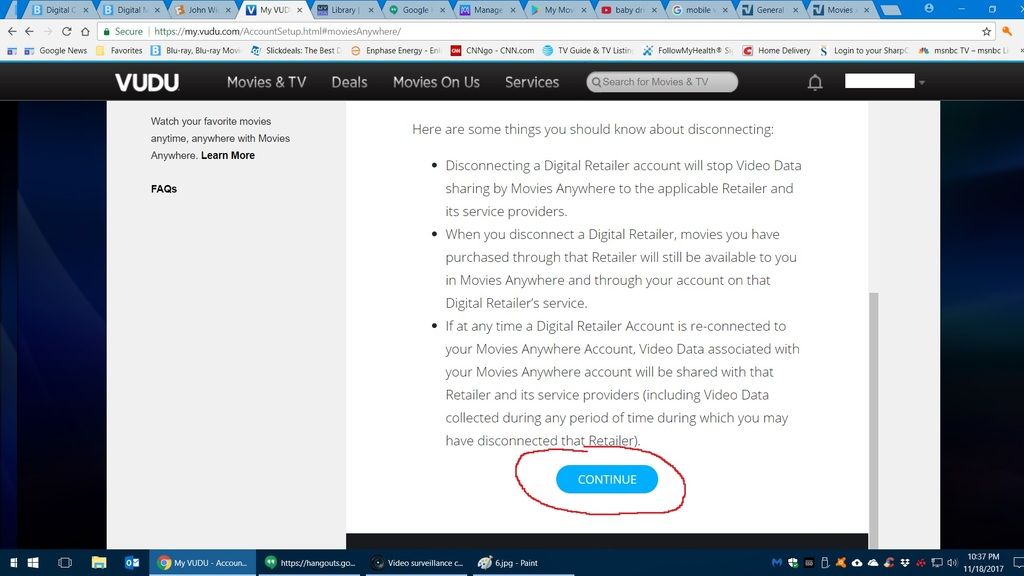Open the Windows Start button
The image size is (1024, 576).
click(33, 562)
